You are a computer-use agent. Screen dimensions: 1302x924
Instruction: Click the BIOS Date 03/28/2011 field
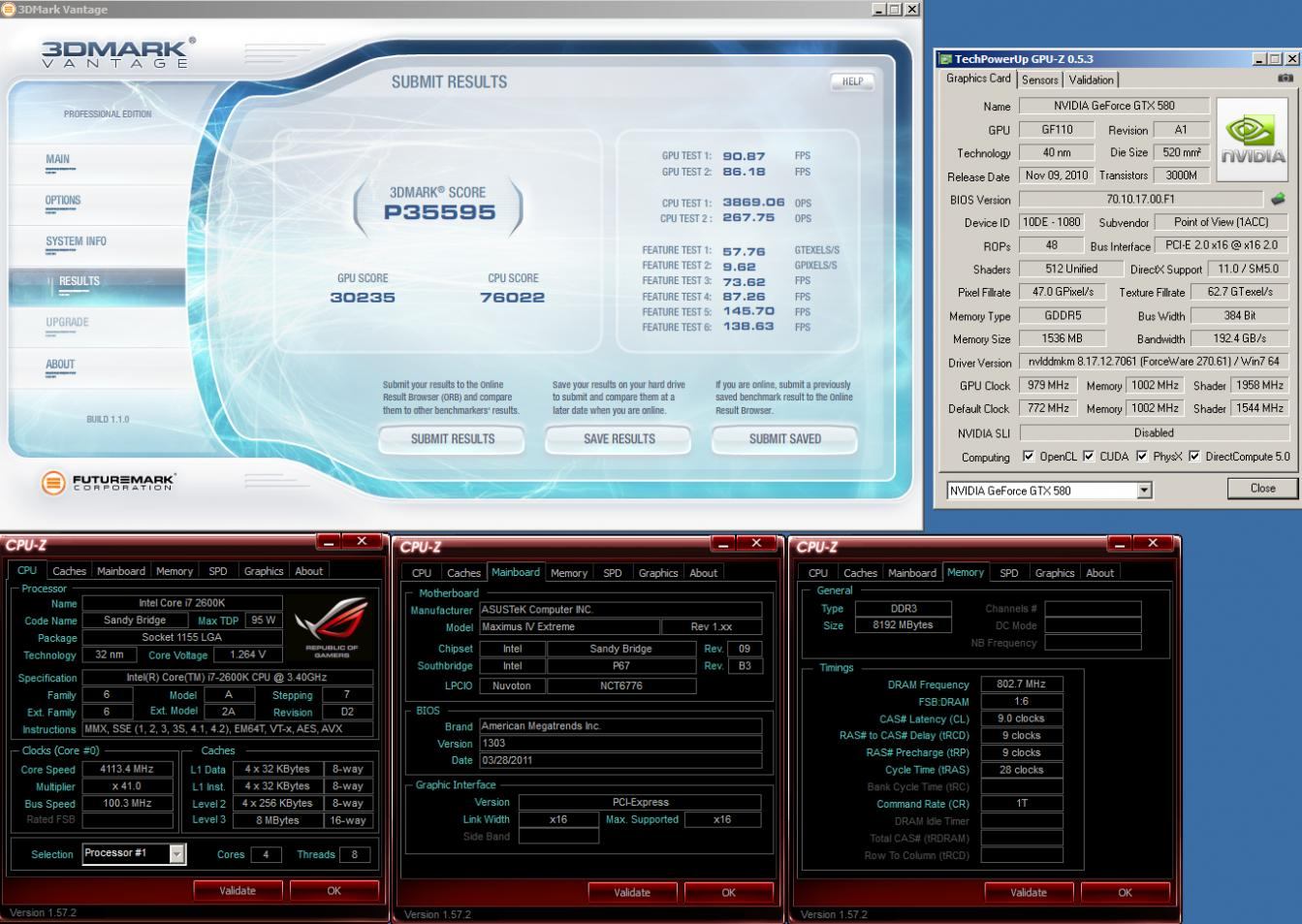pos(619,760)
